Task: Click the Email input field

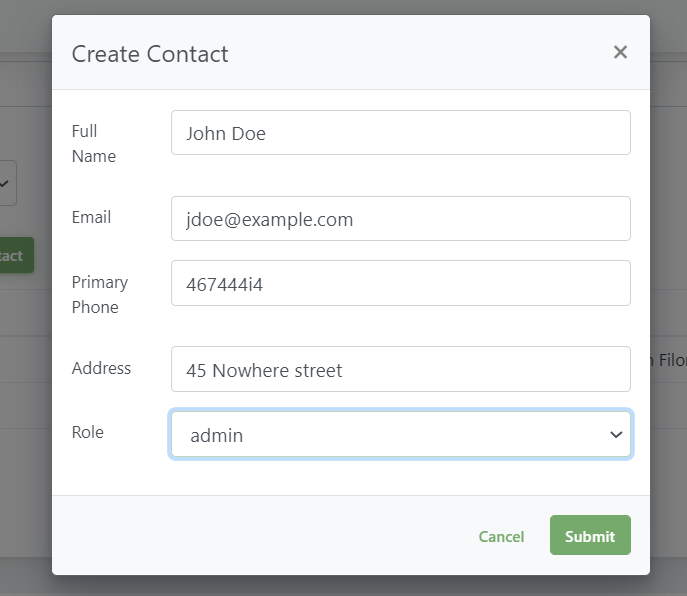Action: [400, 219]
